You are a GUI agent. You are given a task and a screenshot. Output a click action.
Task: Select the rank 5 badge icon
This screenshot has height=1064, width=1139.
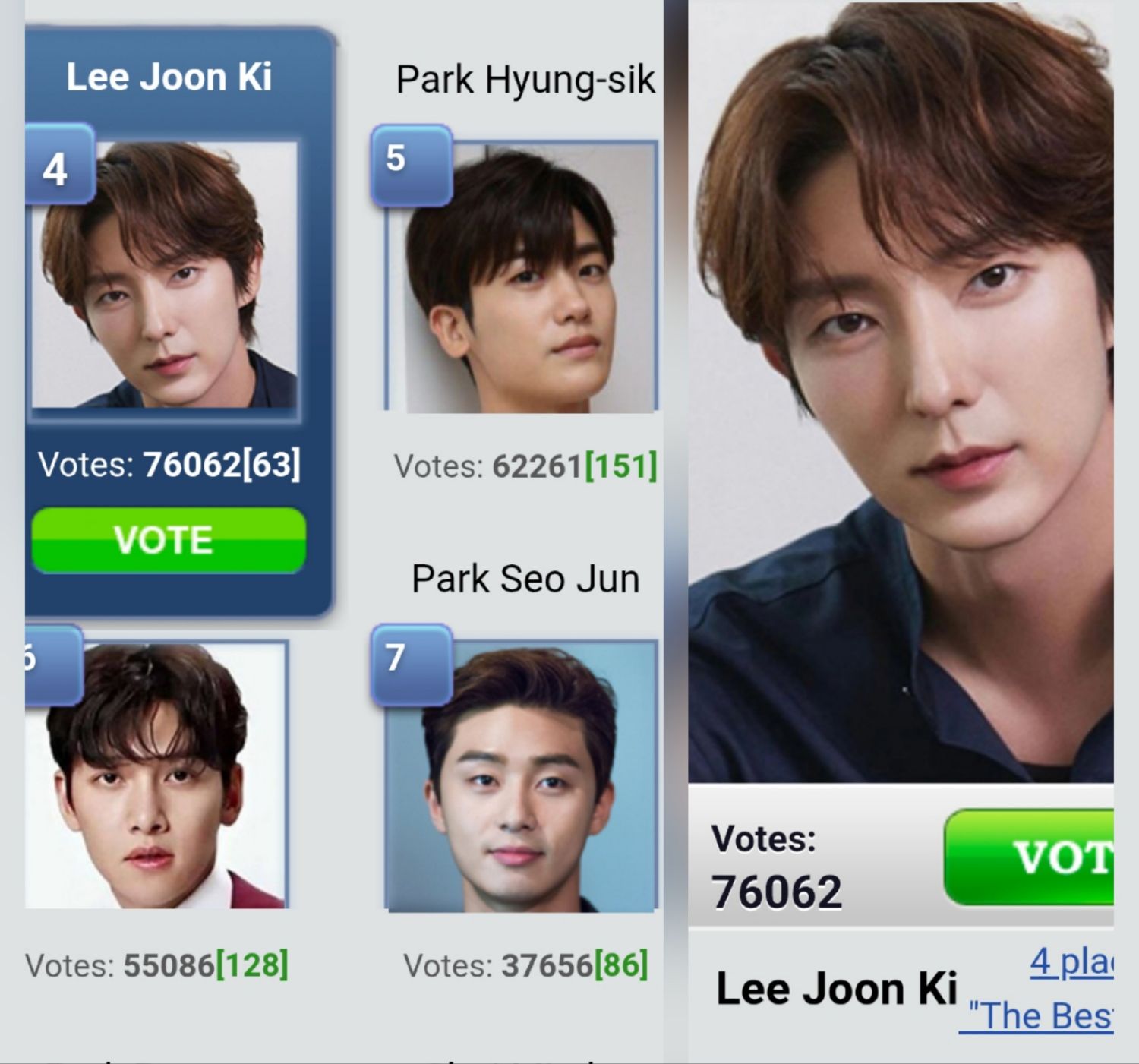[412, 165]
